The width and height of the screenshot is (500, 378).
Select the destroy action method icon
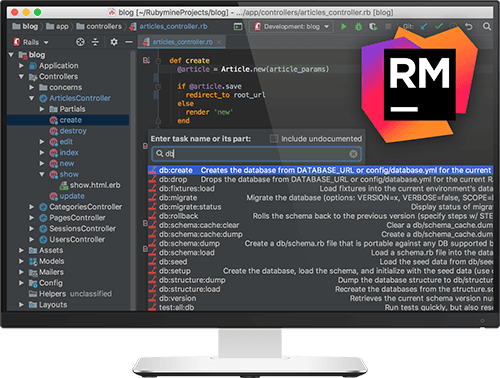pyautogui.click(x=53, y=131)
